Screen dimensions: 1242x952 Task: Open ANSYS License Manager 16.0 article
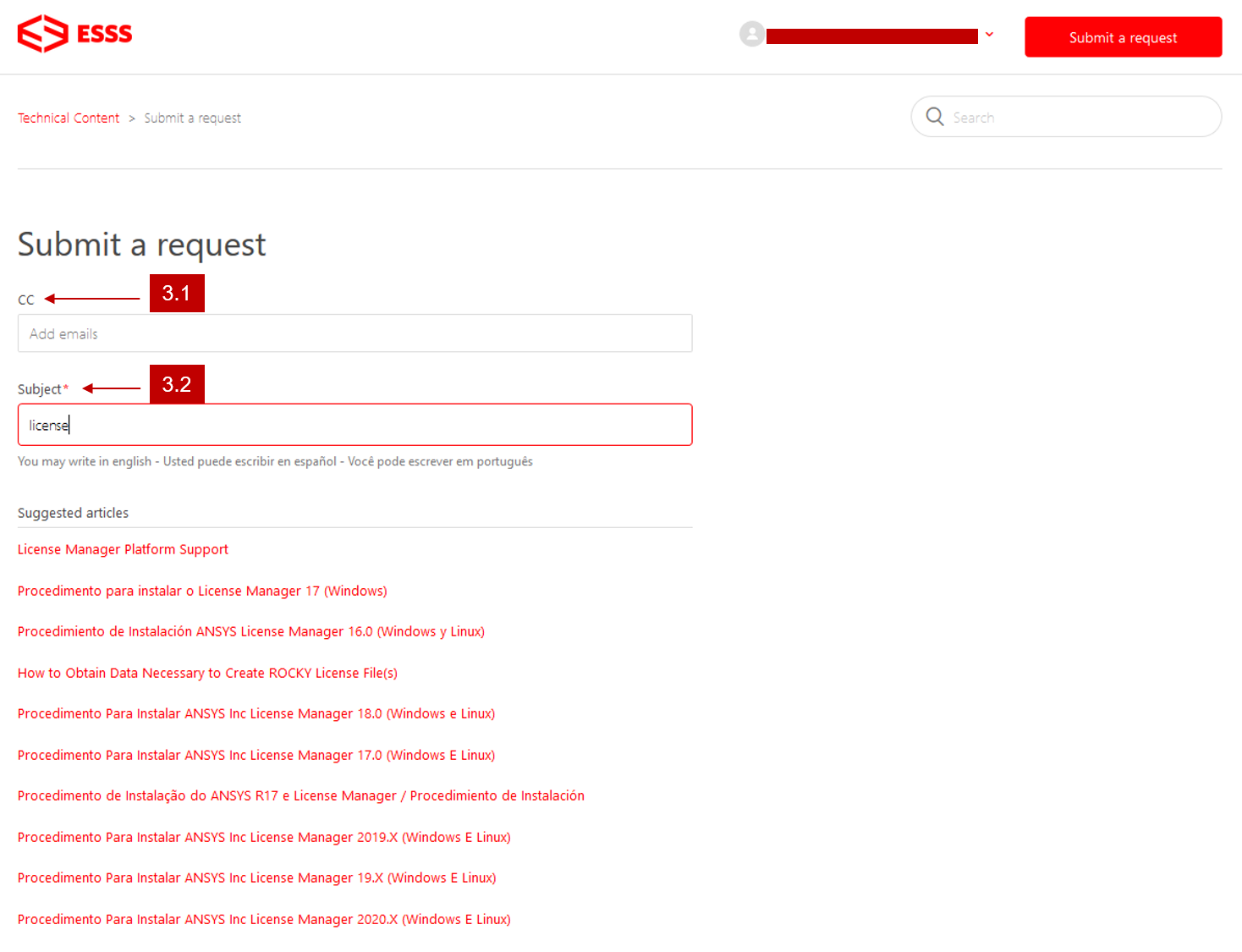[x=251, y=631]
